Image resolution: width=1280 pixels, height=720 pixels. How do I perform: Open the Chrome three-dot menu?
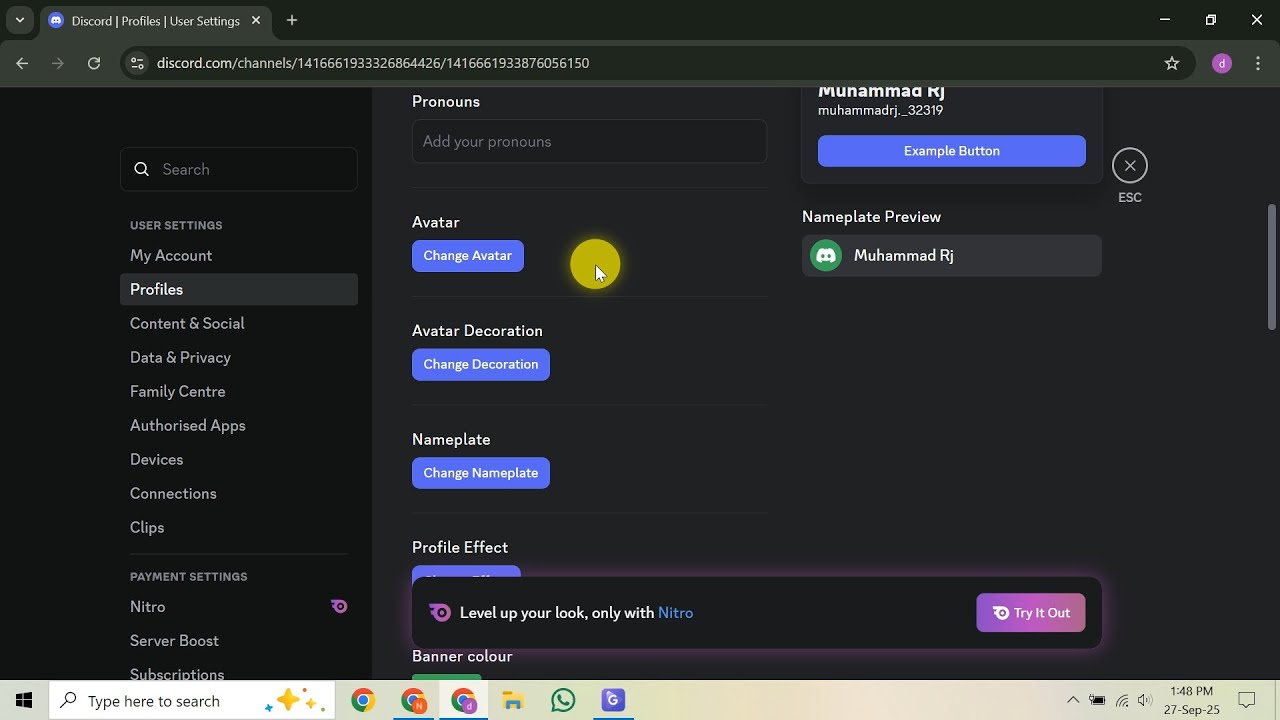1257,63
